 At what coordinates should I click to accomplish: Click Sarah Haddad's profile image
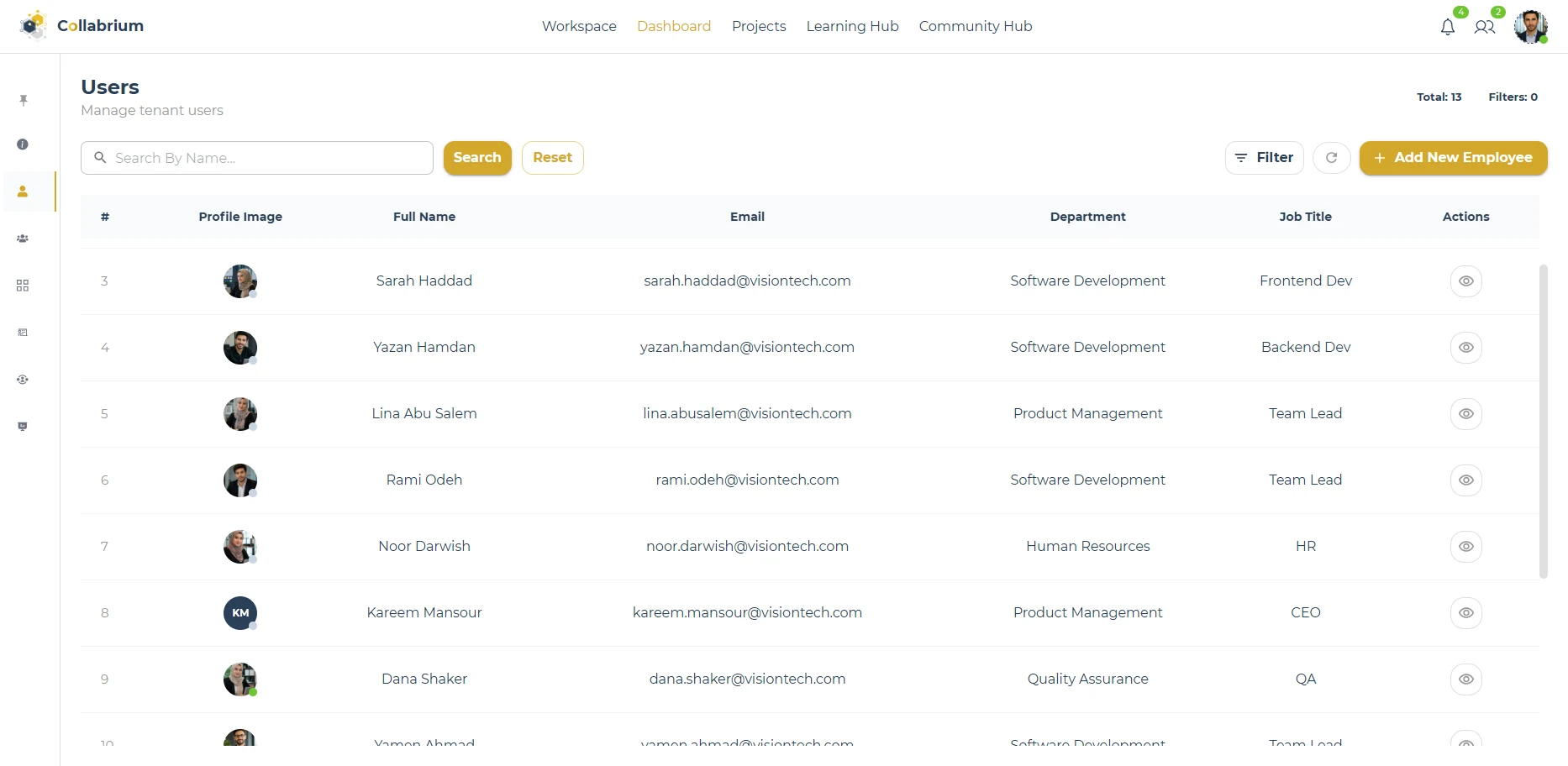(x=240, y=281)
